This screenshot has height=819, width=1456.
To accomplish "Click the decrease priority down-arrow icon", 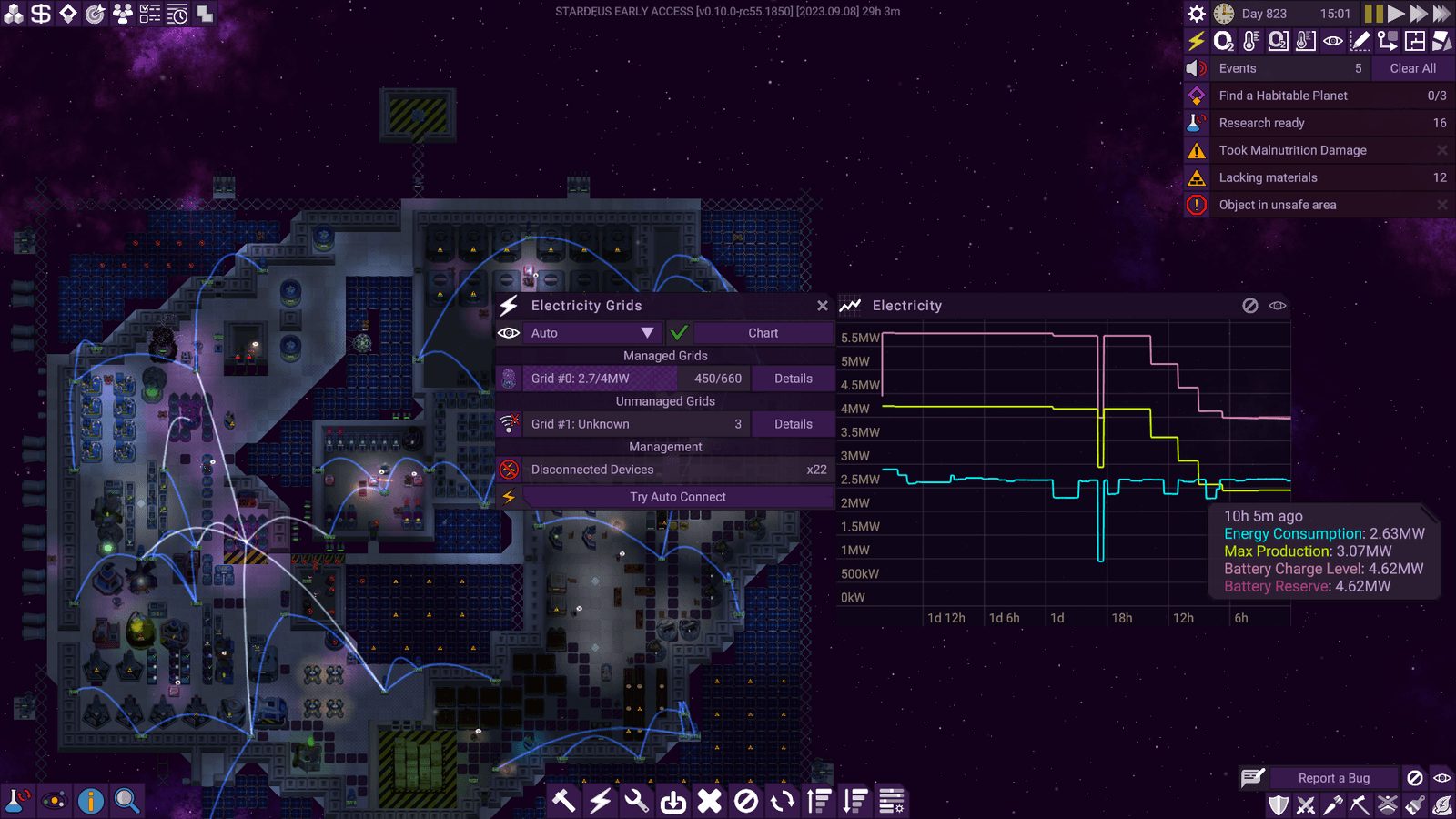I will point(855,801).
